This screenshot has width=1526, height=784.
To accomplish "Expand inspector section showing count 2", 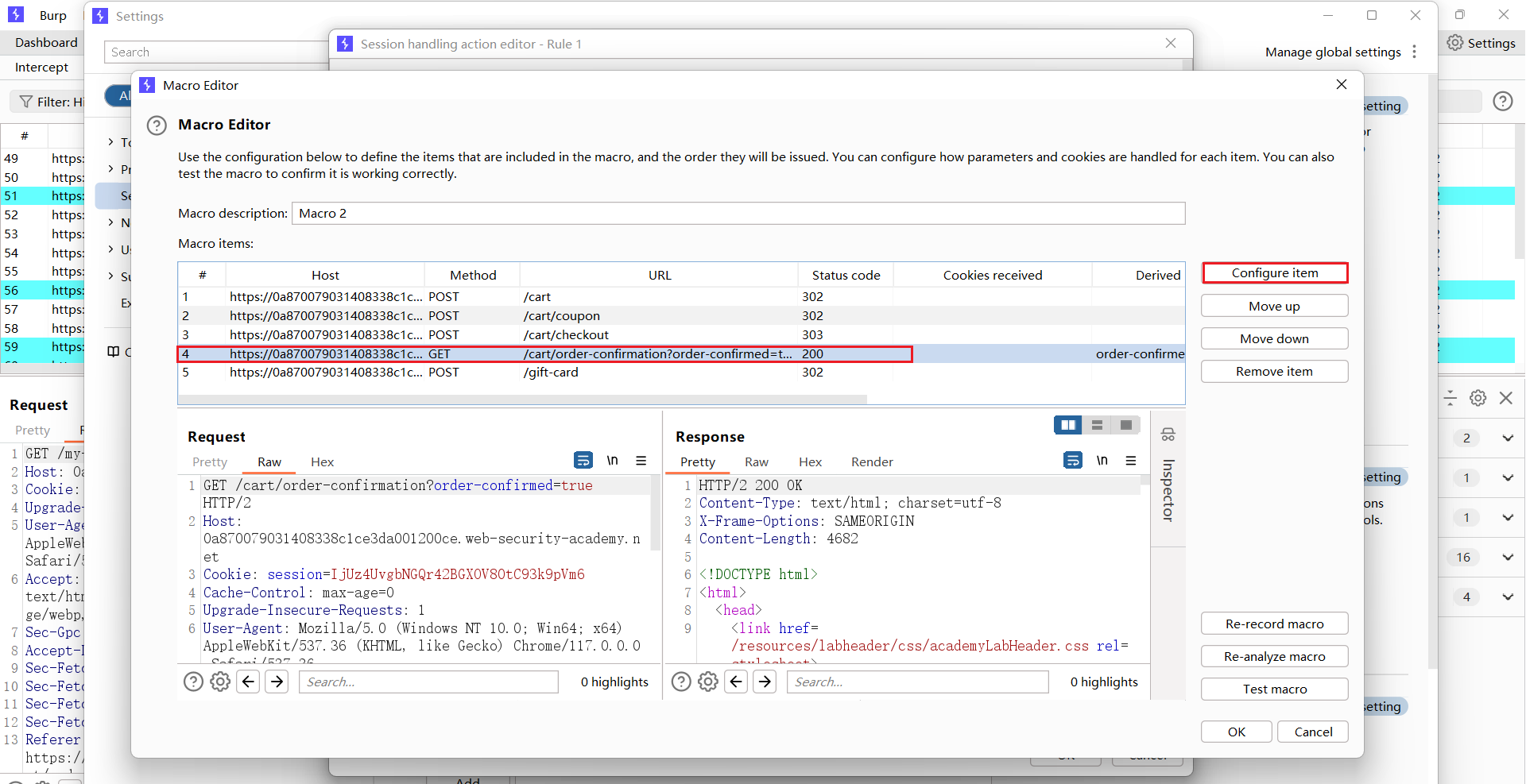I will (1507, 438).
